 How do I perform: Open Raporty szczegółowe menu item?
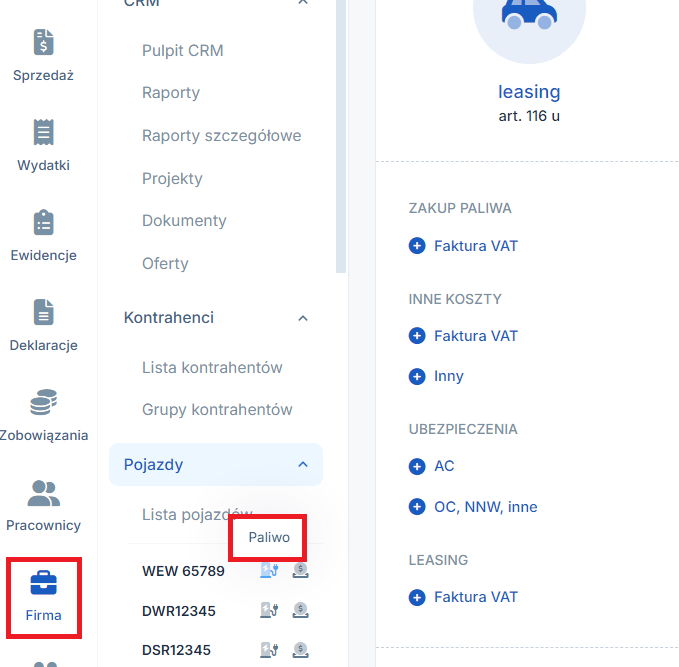click(x=222, y=136)
